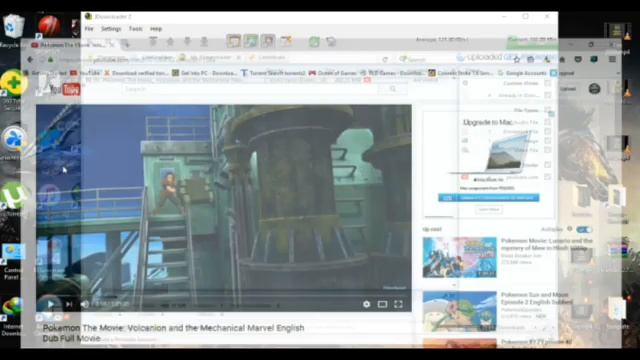Screen dimensions: 640x360
Task: Click the green update icon in JDownloader toolbar
Action: tap(314, 41)
